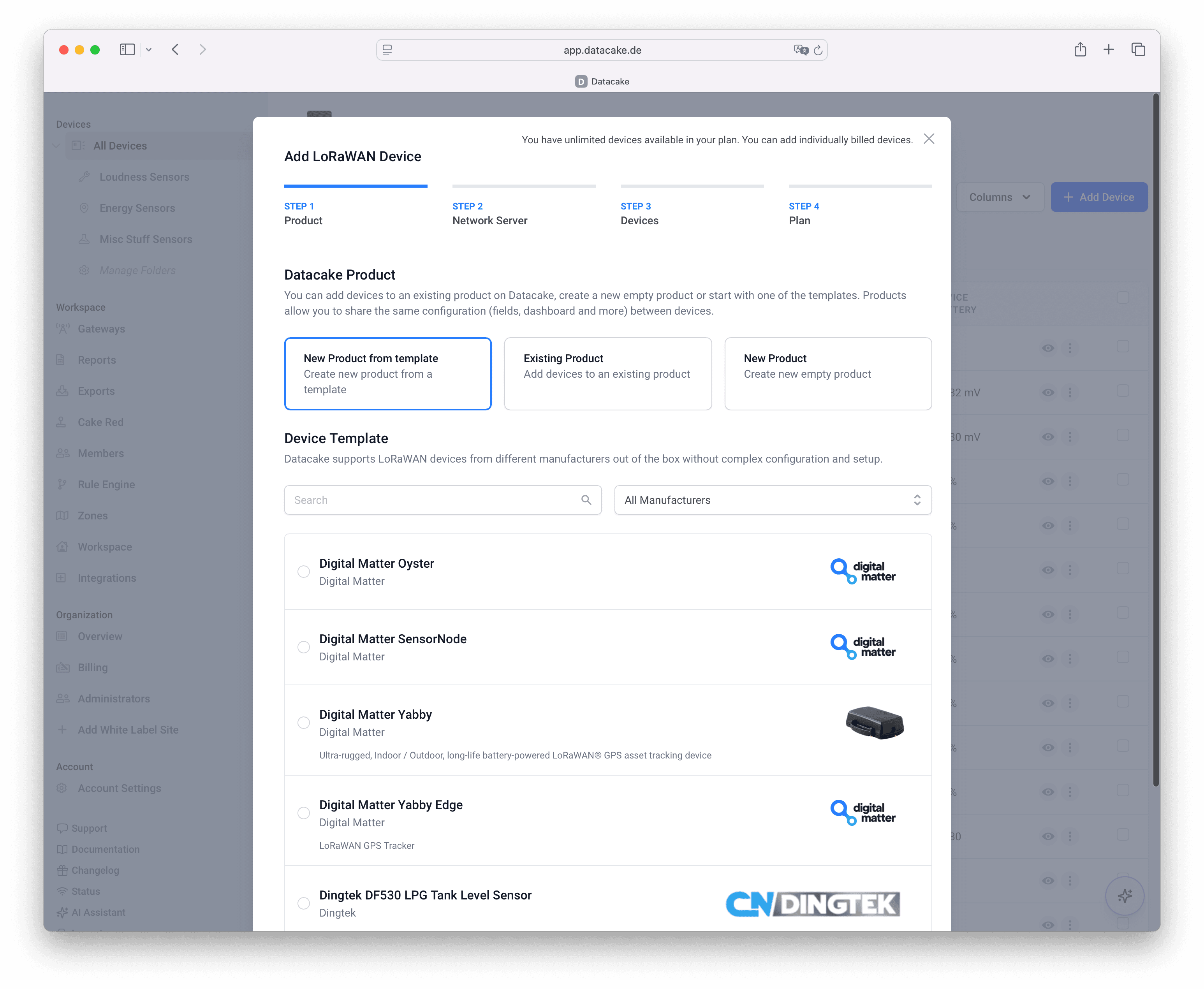The width and height of the screenshot is (1204, 989).
Task: Close the Add LoRaWAN Device dialog
Action: click(929, 139)
